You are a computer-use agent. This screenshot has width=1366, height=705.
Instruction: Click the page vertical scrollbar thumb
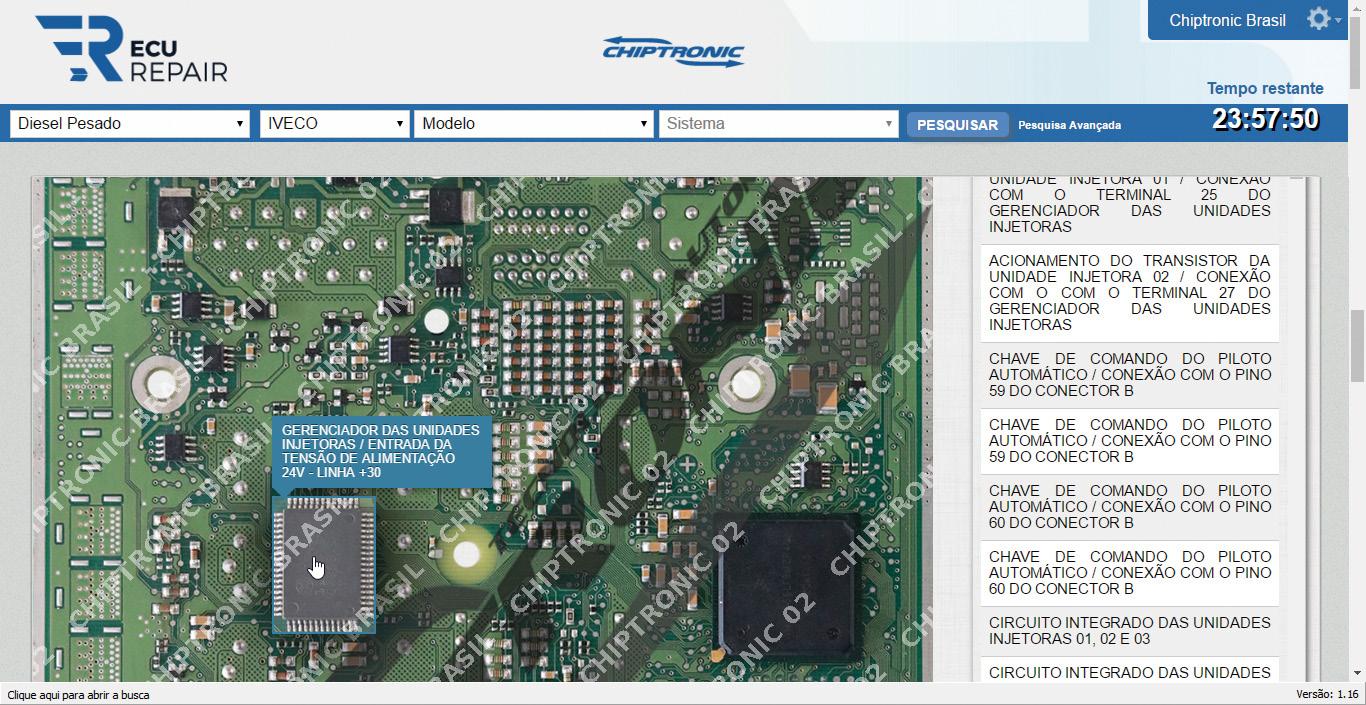click(1357, 345)
